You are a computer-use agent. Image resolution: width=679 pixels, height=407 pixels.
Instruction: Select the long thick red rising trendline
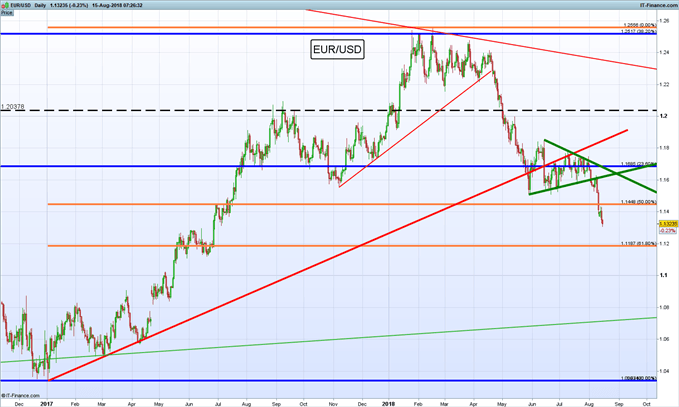[x=338, y=255]
